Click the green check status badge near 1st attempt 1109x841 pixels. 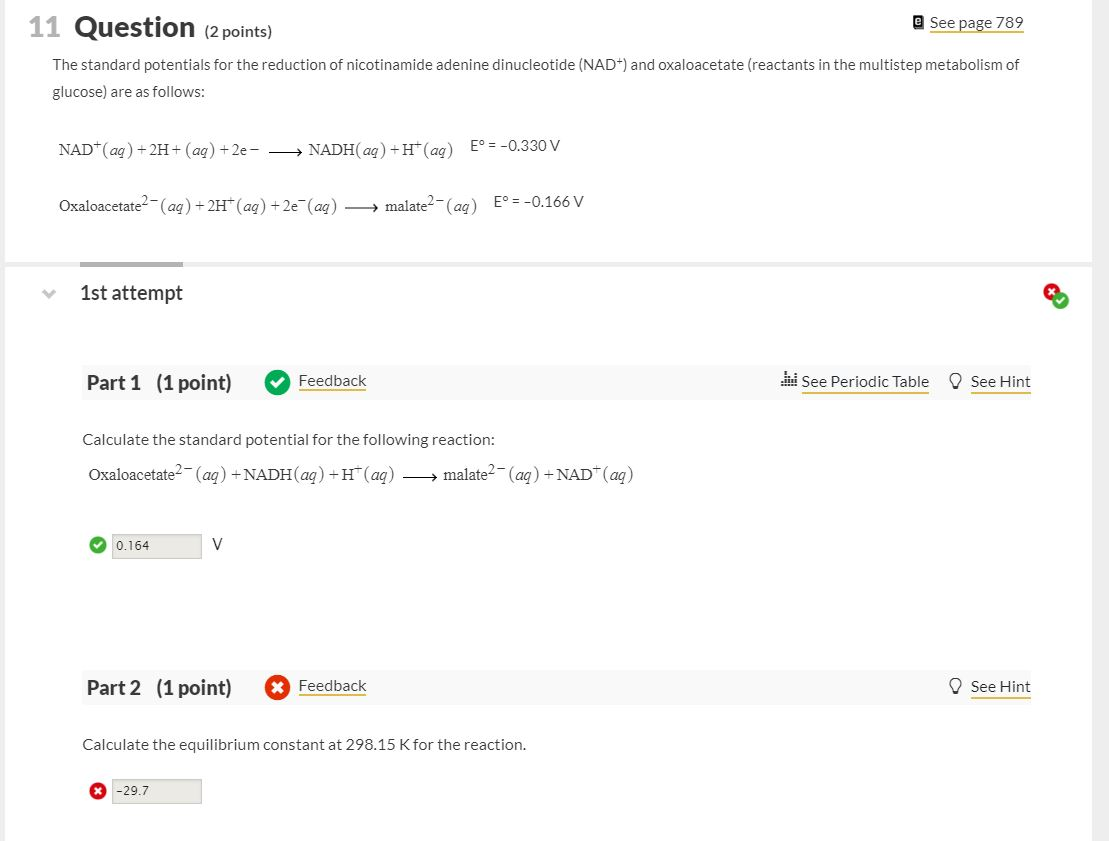pyautogui.click(x=1060, y=301)
